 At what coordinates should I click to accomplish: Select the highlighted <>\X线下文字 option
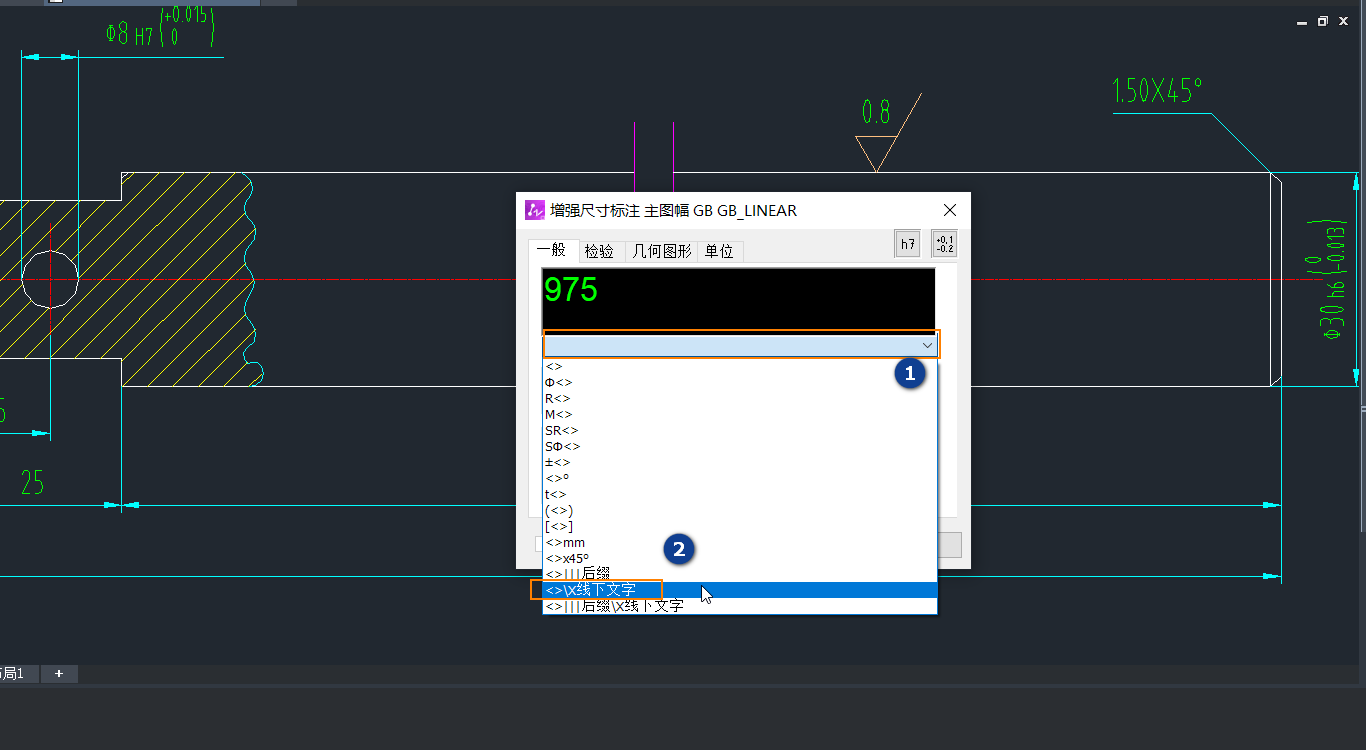[740, 590]
